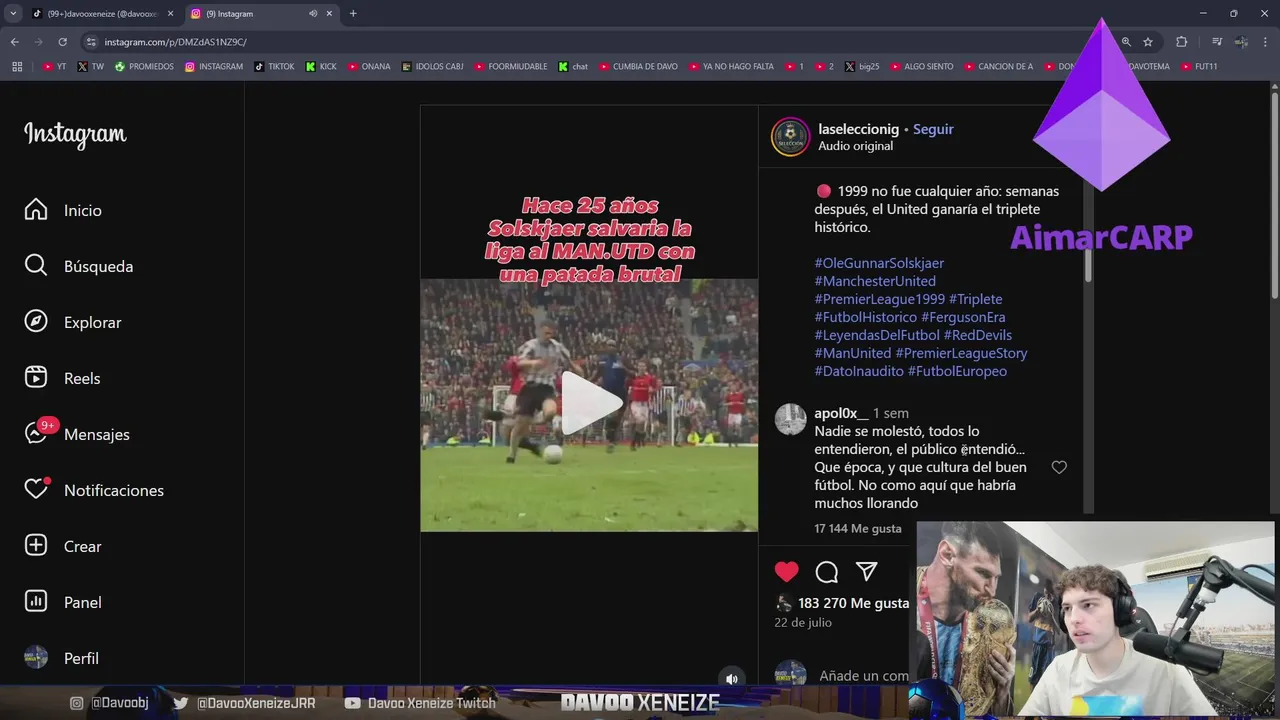The image size is (1280, 720).
Task: Expand the tab search dropdown
Action: 13,14
